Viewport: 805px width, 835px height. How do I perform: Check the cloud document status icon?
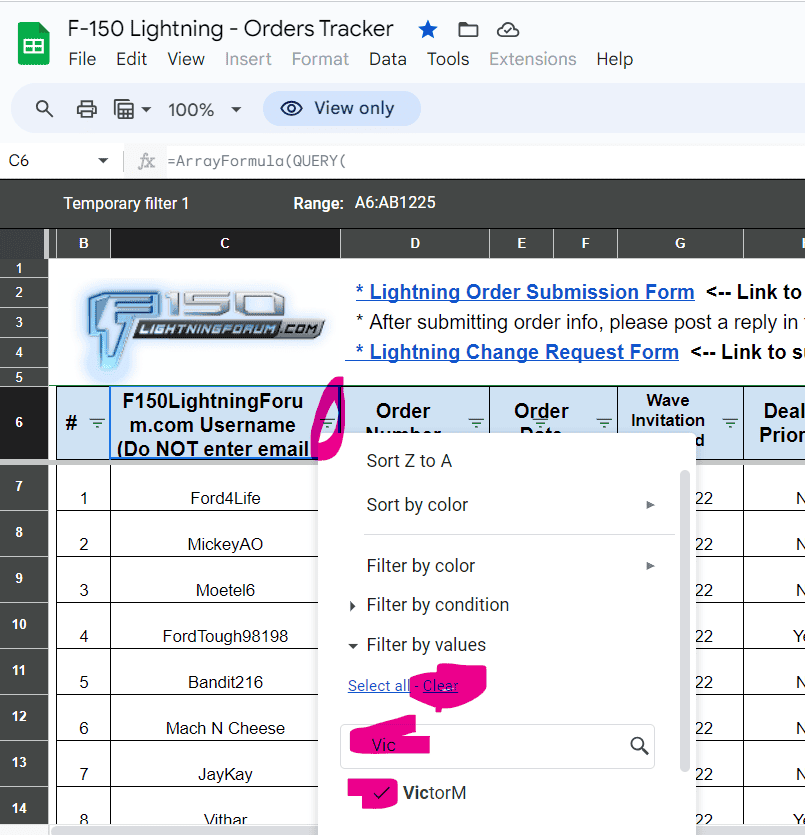point(508,29)
